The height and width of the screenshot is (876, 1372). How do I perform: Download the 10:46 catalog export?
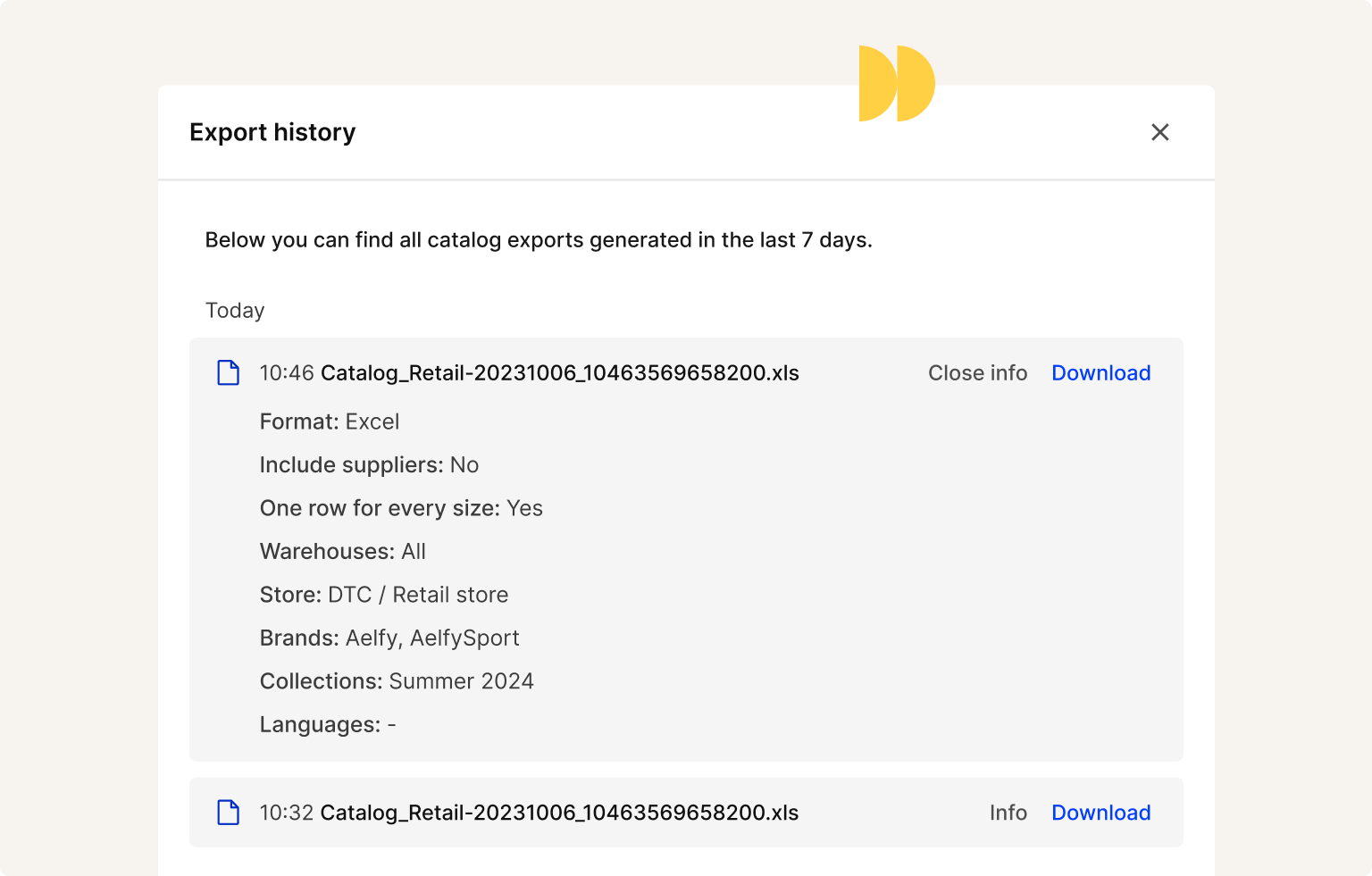[1100, 373]
